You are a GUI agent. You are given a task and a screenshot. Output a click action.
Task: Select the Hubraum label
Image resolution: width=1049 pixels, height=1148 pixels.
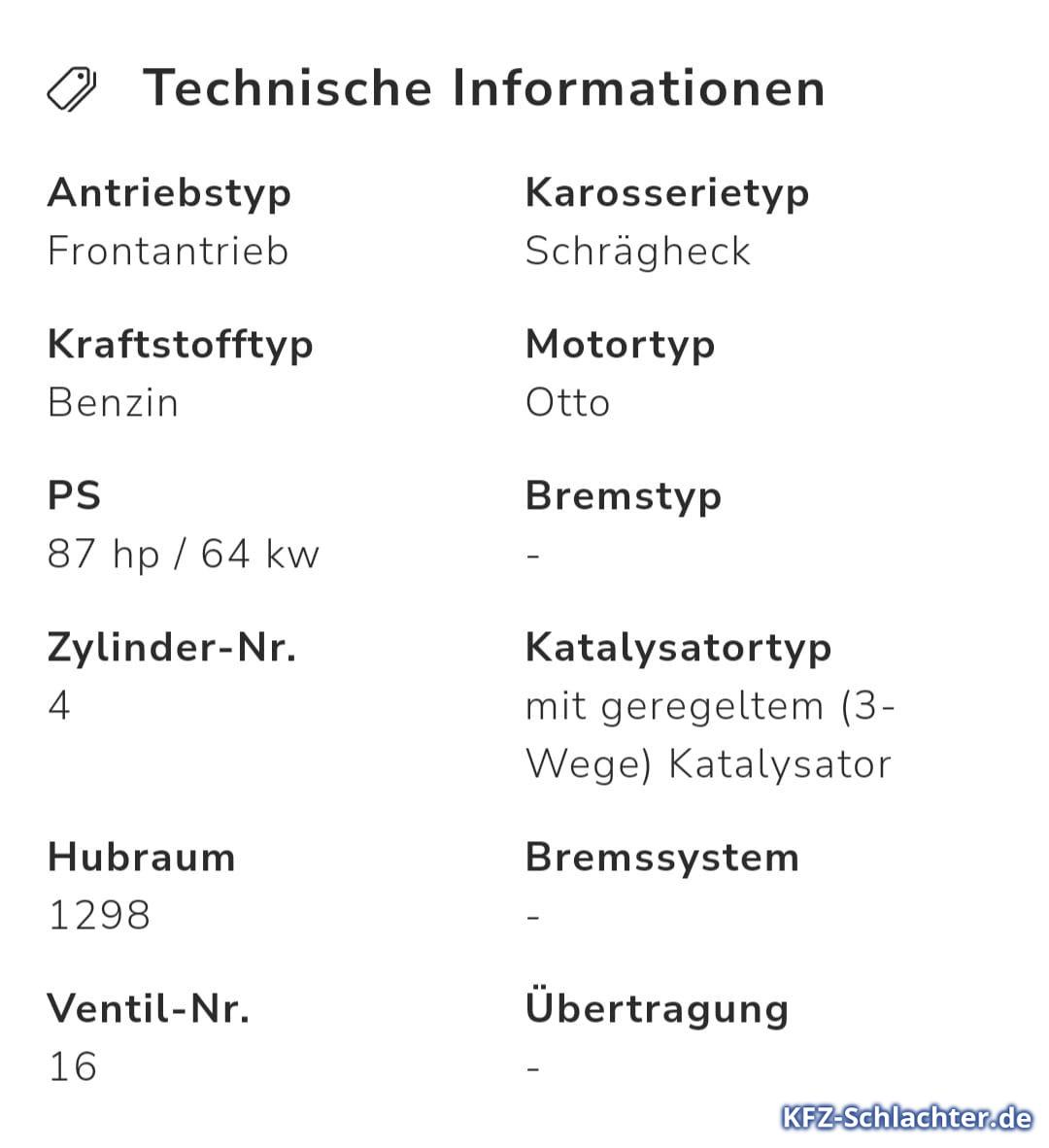click(141, 858)
